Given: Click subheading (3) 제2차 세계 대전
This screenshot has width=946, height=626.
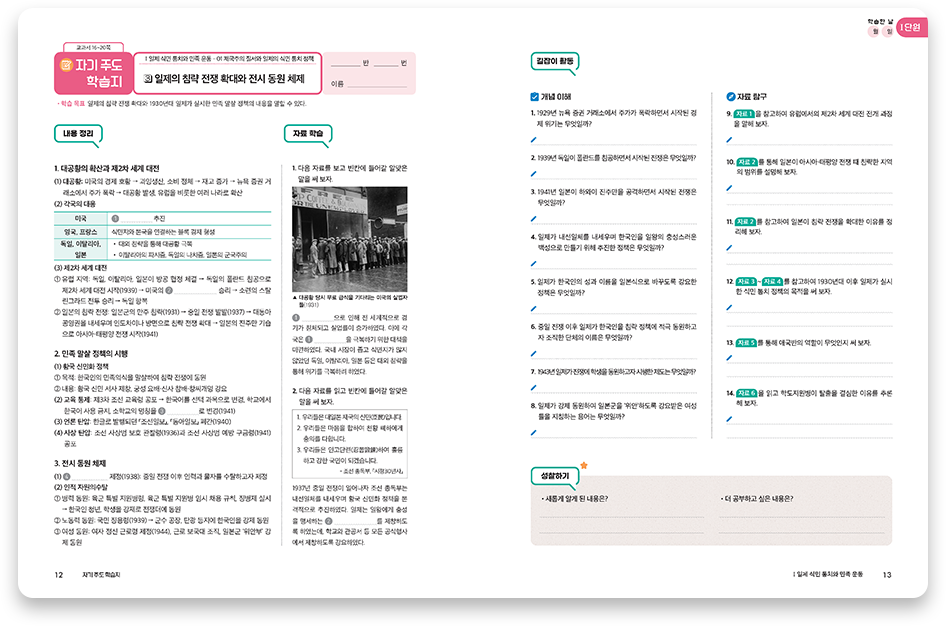Looking at the screenshot, I should click(81, 268).
